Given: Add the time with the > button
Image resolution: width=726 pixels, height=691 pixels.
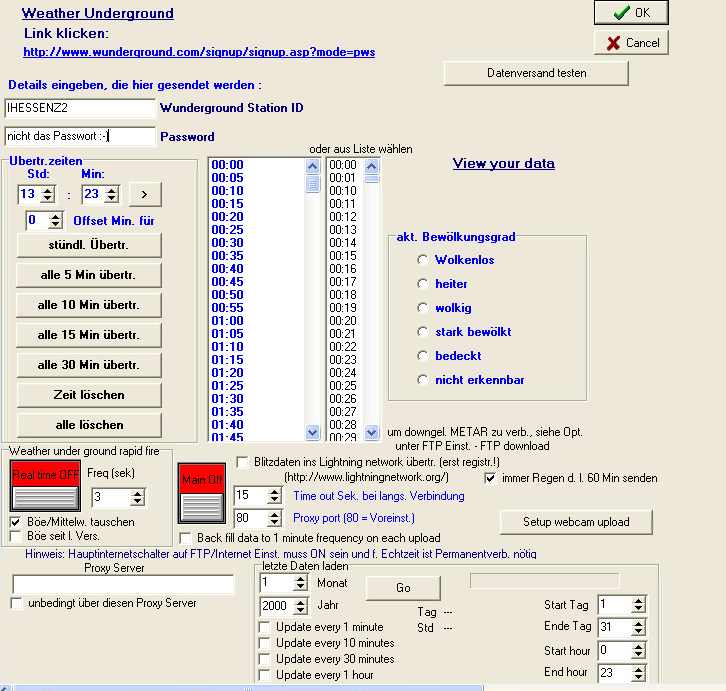Looking at the screenshot, I should click(145, 195).
